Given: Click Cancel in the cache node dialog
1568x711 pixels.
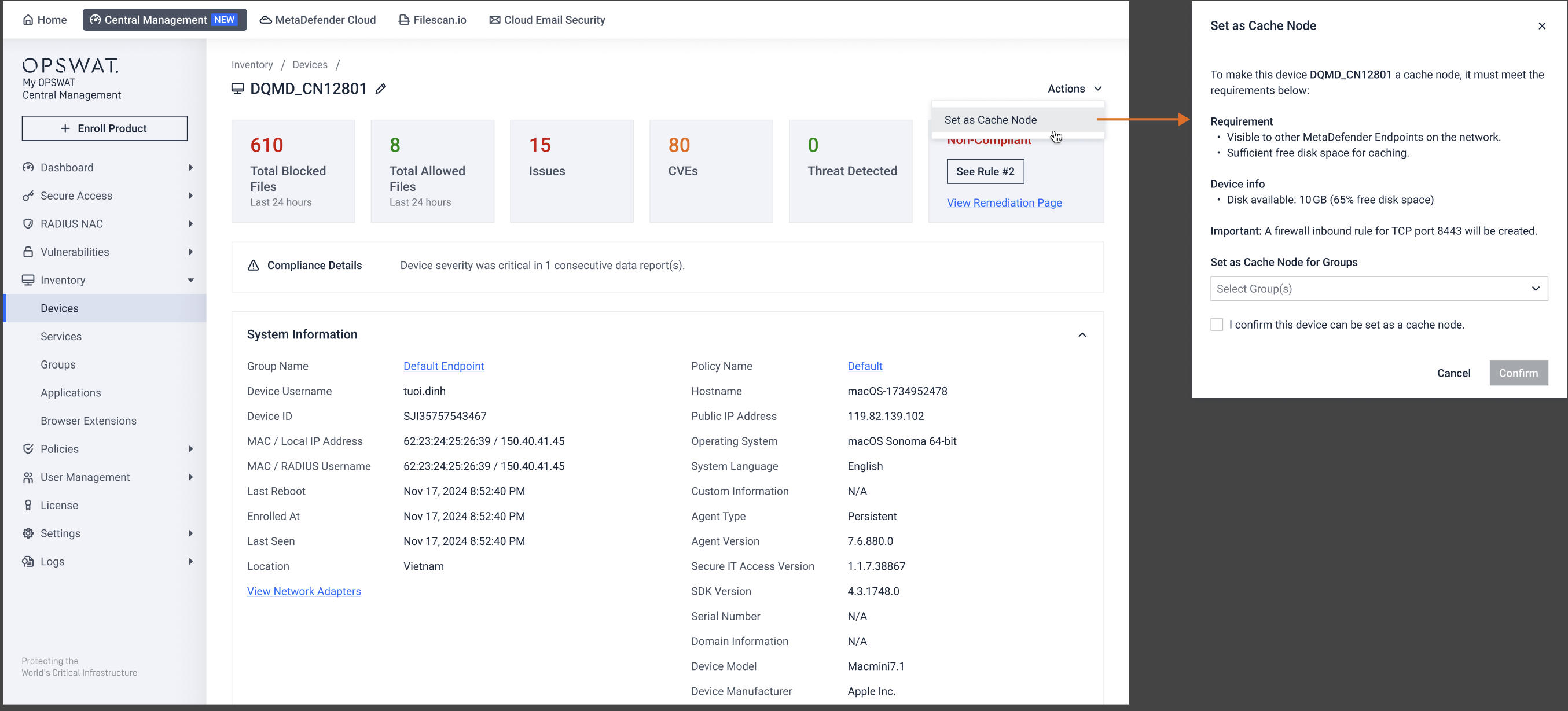Looking at the screenshot, I should tap(1453, 373).
